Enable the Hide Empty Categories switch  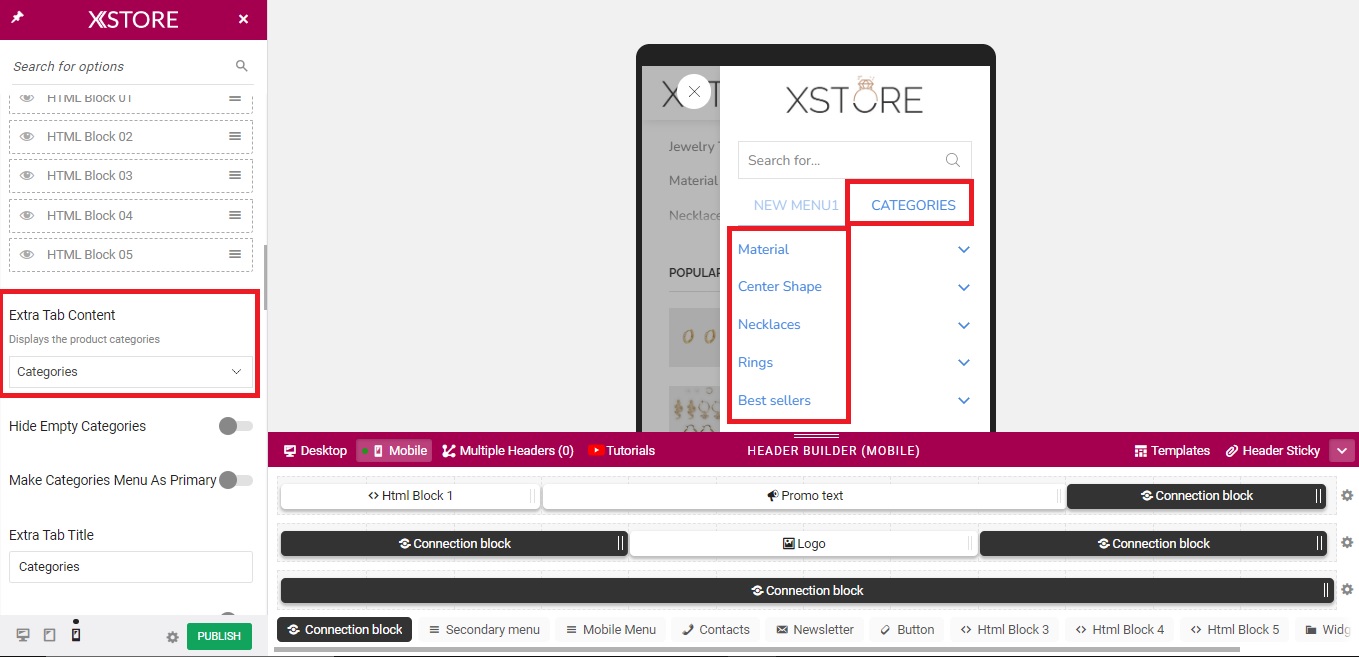[x=236, y=426]
